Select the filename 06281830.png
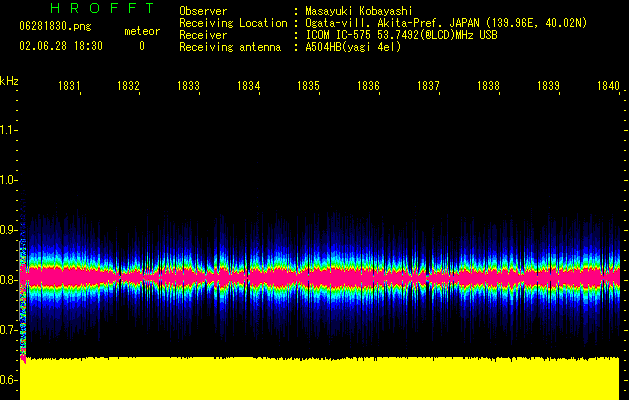 [x=55, y=26]
